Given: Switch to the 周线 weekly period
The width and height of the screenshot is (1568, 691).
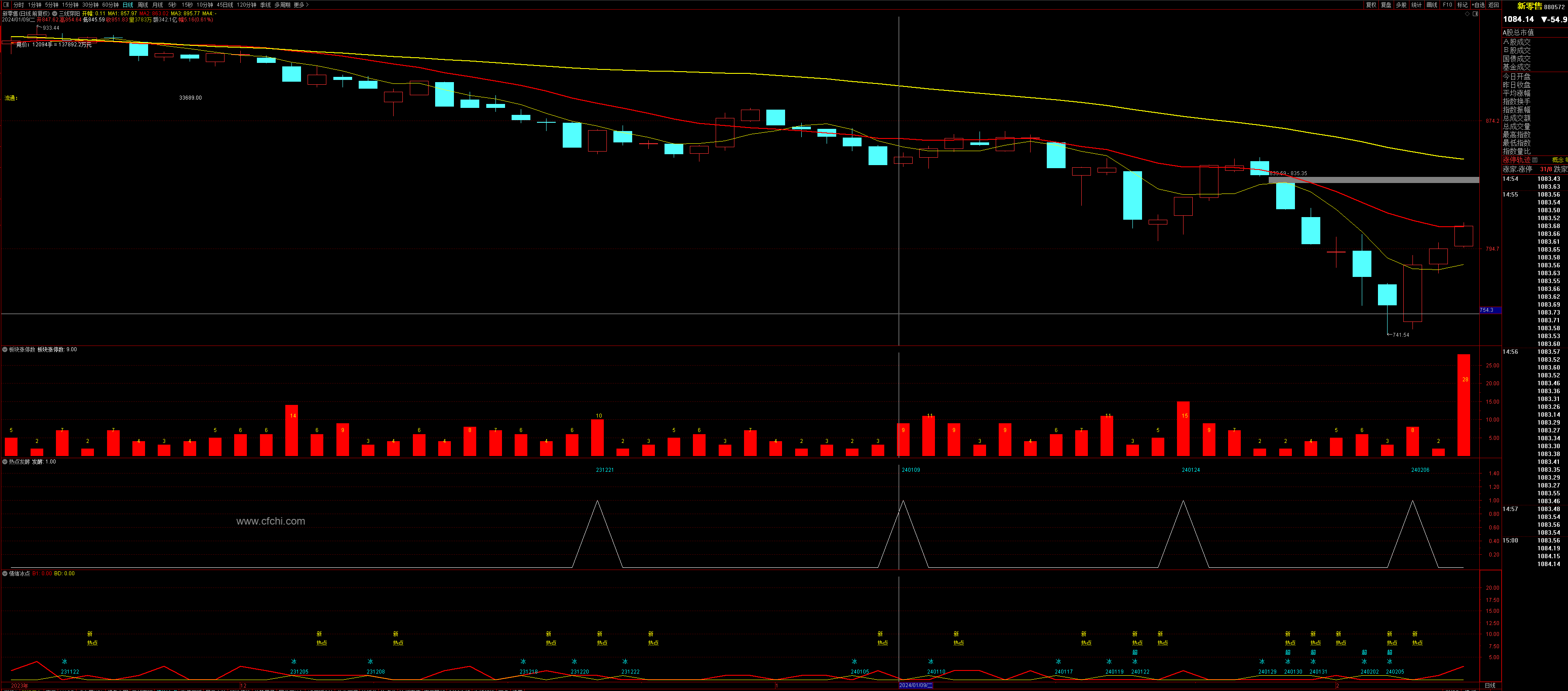Looking at the screenshot, I should (x=143, y=5).
